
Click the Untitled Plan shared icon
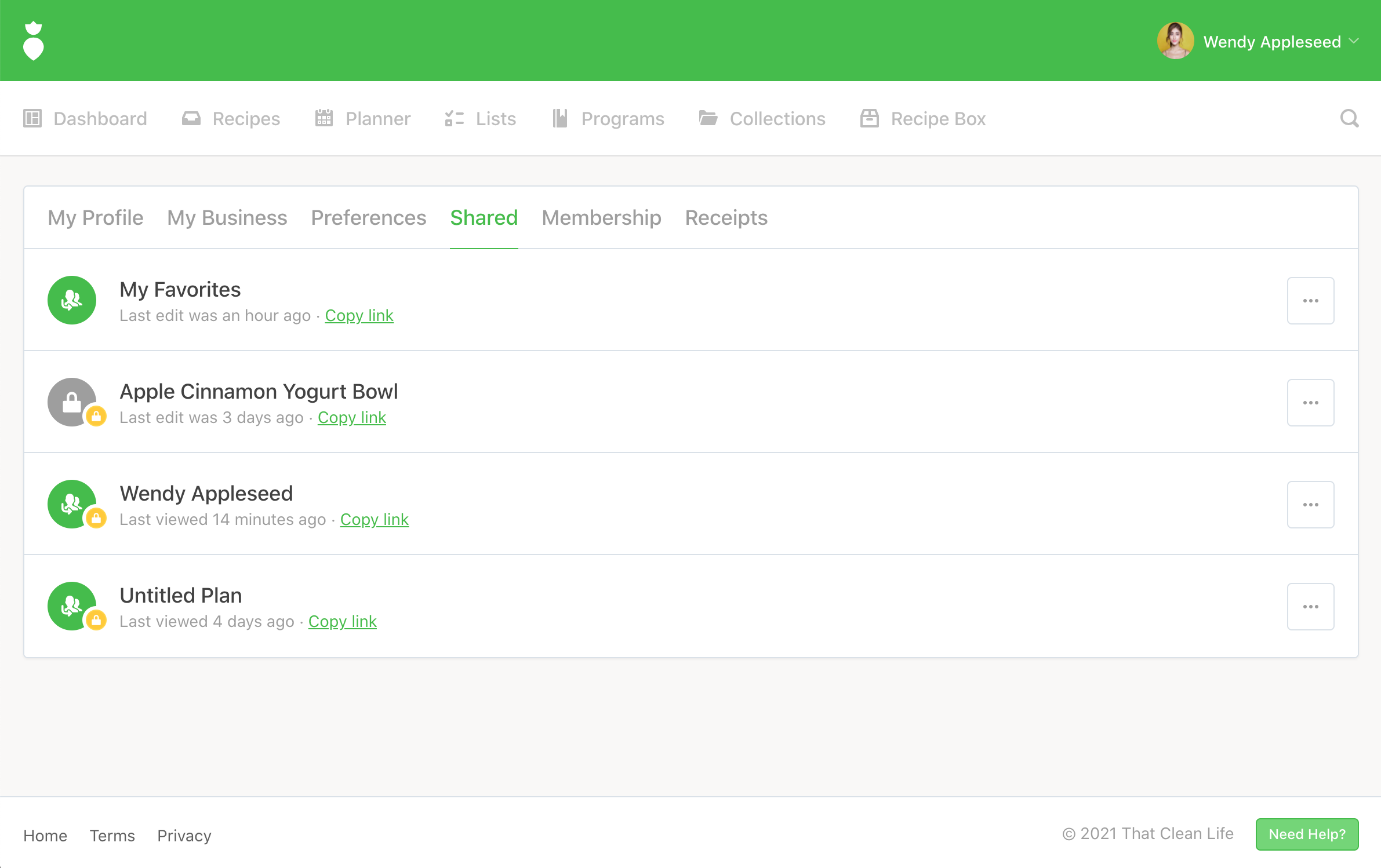[x=72, y=606]
